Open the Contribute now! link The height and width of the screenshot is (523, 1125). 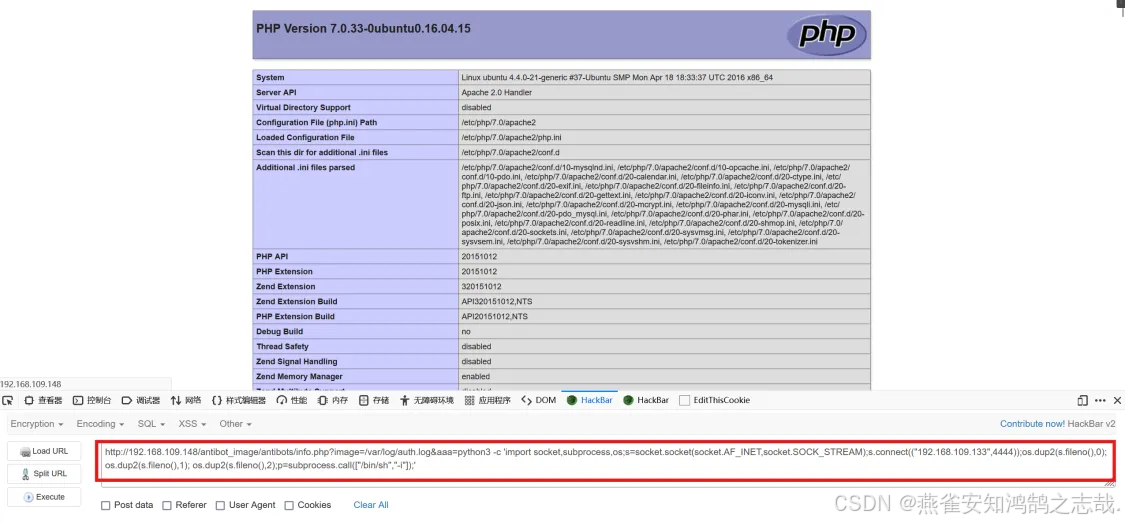pyautogui.click(x=1032, y=424)
